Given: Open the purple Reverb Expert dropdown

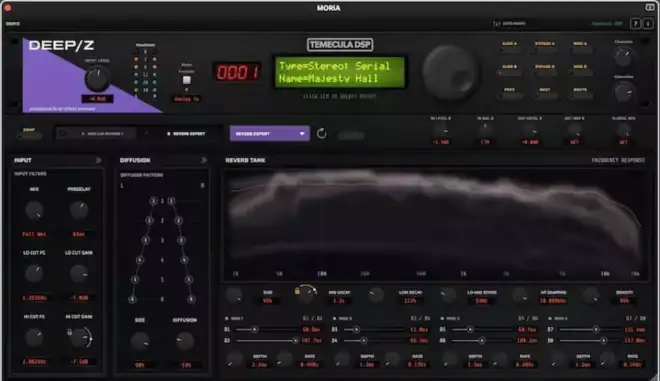Looking at the screenshot, I should tap(270, 133).
